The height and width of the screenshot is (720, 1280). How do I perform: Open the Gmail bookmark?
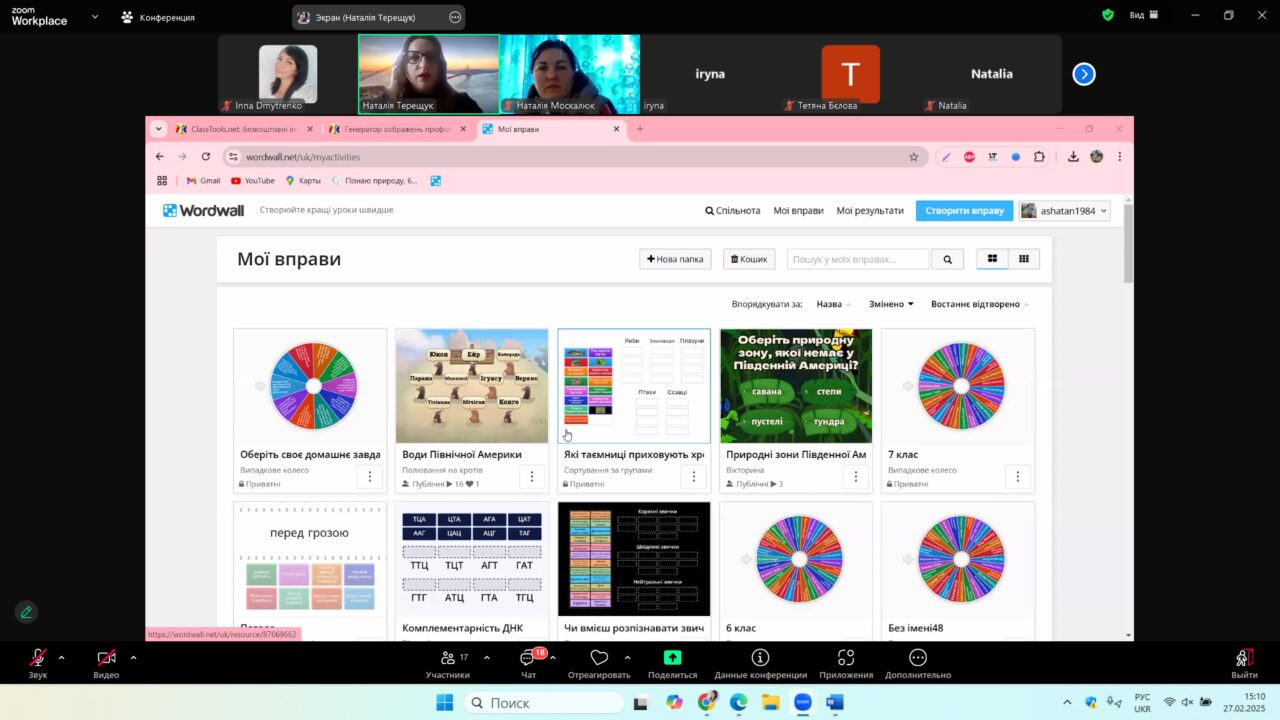(x=203, y=181)
